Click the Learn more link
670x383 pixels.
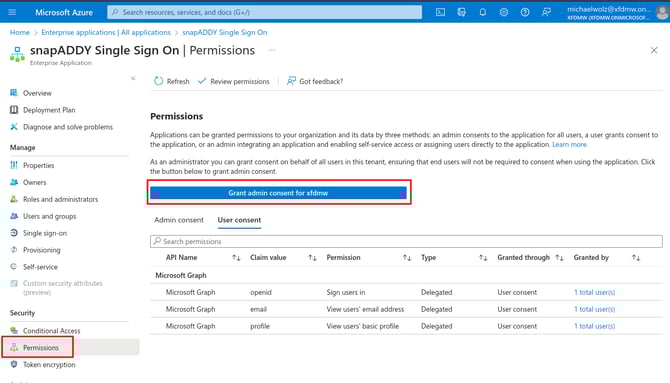570,144
